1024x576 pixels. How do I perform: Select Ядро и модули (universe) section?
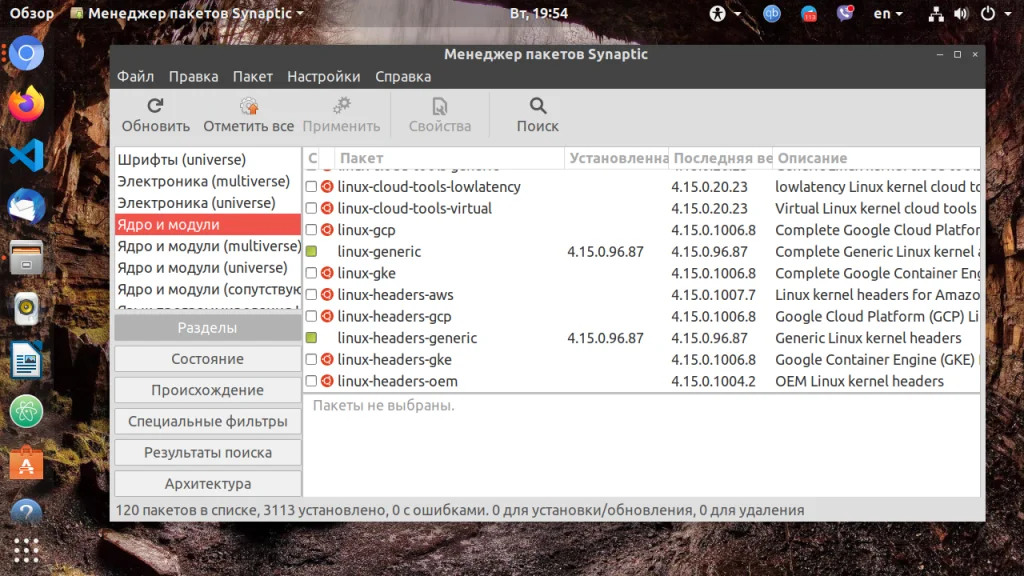tap(208, 268)
